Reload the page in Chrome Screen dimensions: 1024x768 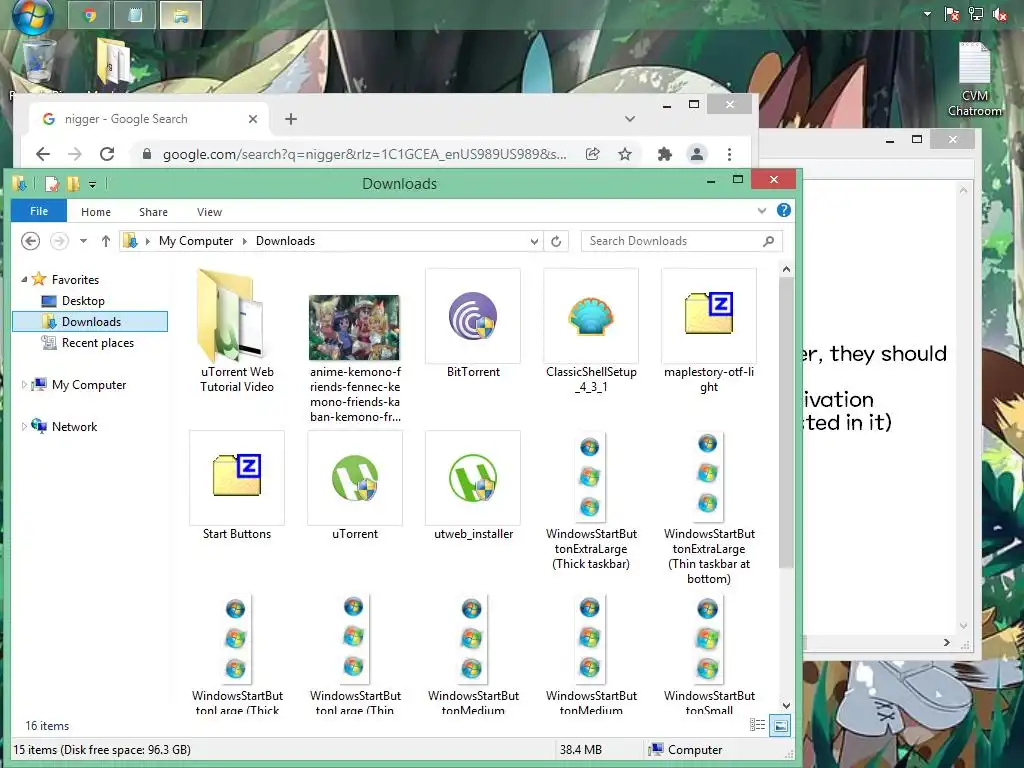click(x=107, y=154)
